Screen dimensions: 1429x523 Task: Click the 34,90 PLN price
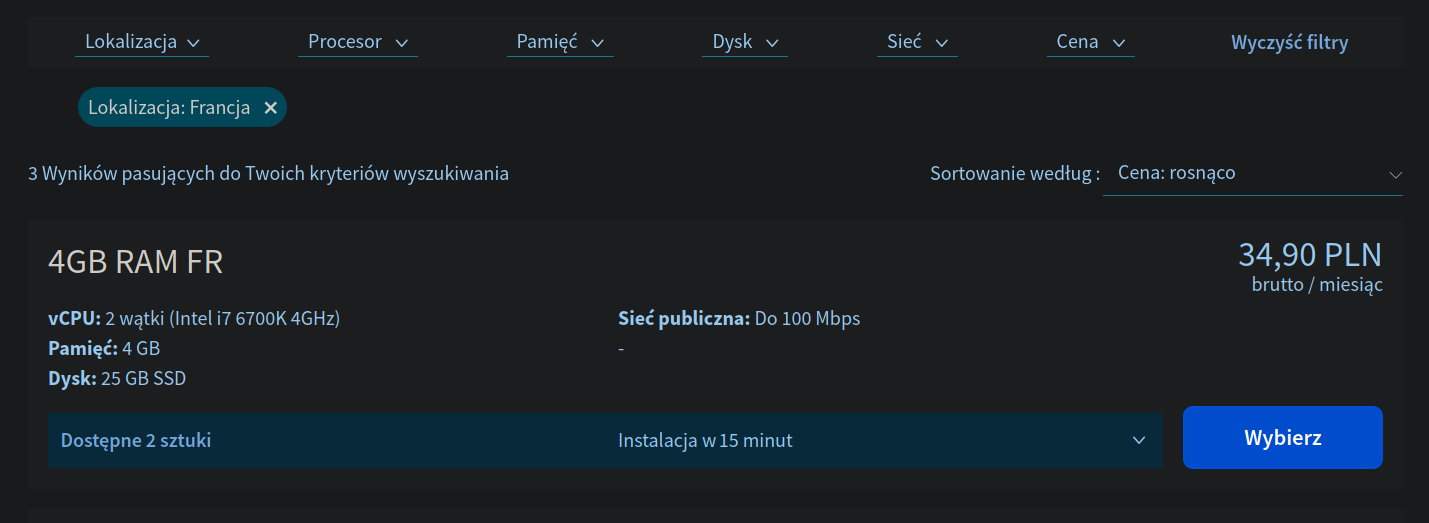click(1309, 255)
